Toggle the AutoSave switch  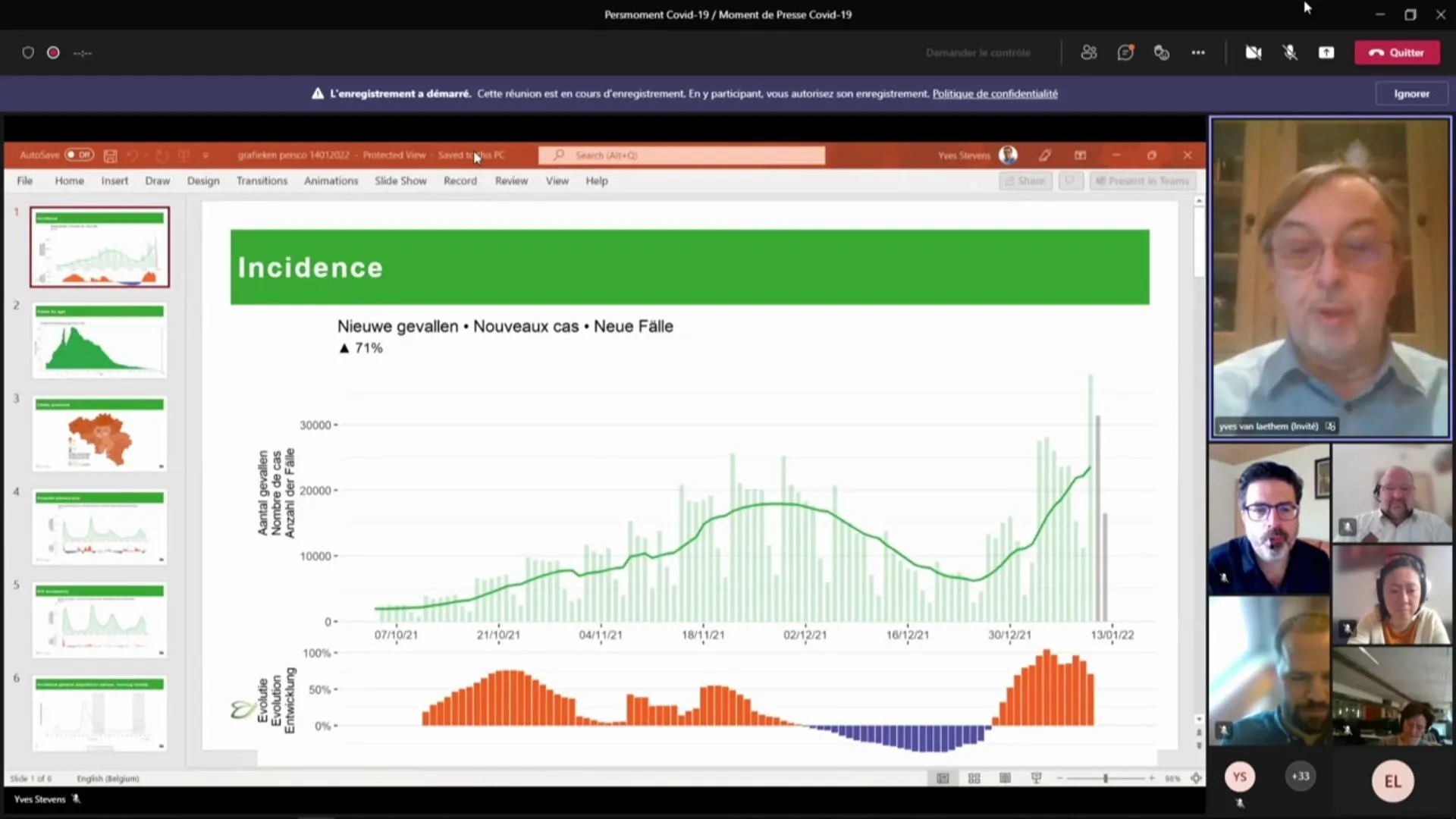(79, 155)
